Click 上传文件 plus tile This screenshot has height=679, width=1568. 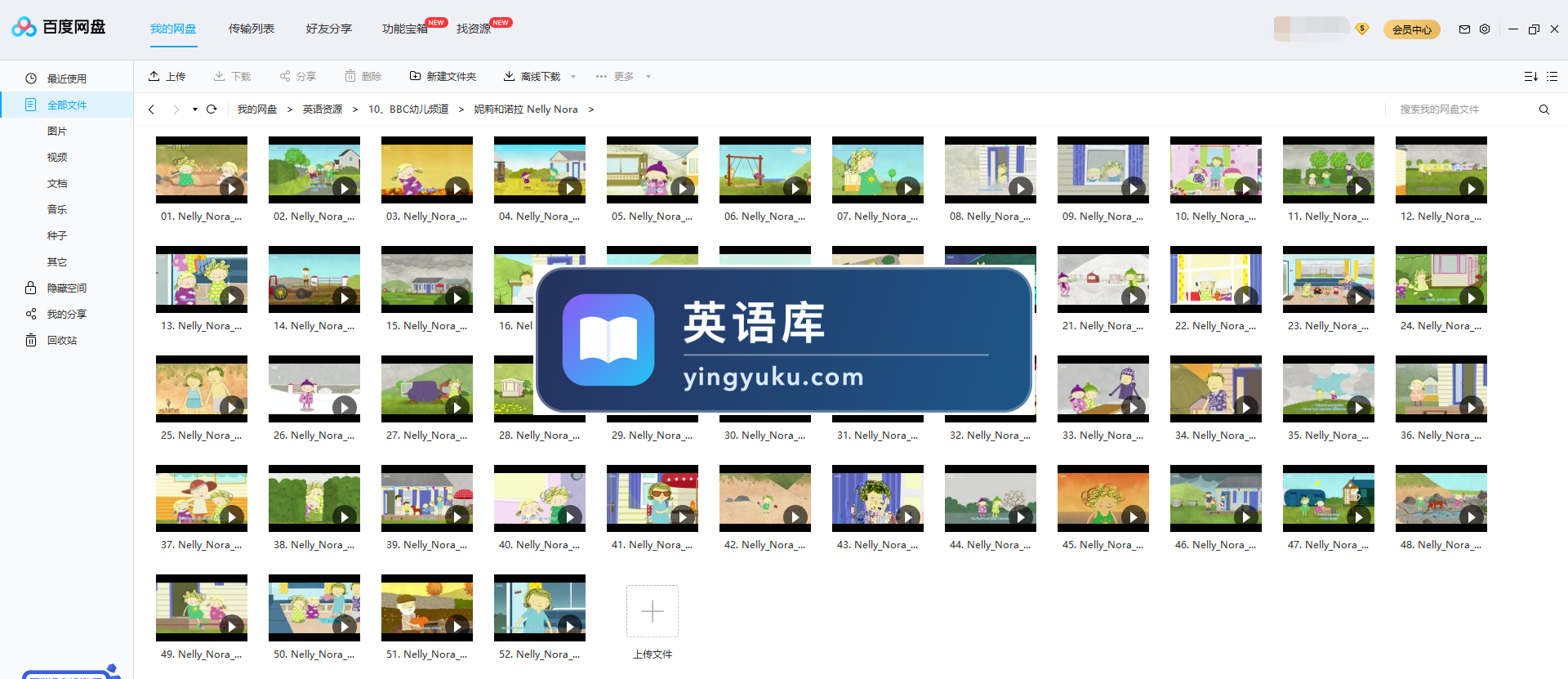(x=653, y=611)
